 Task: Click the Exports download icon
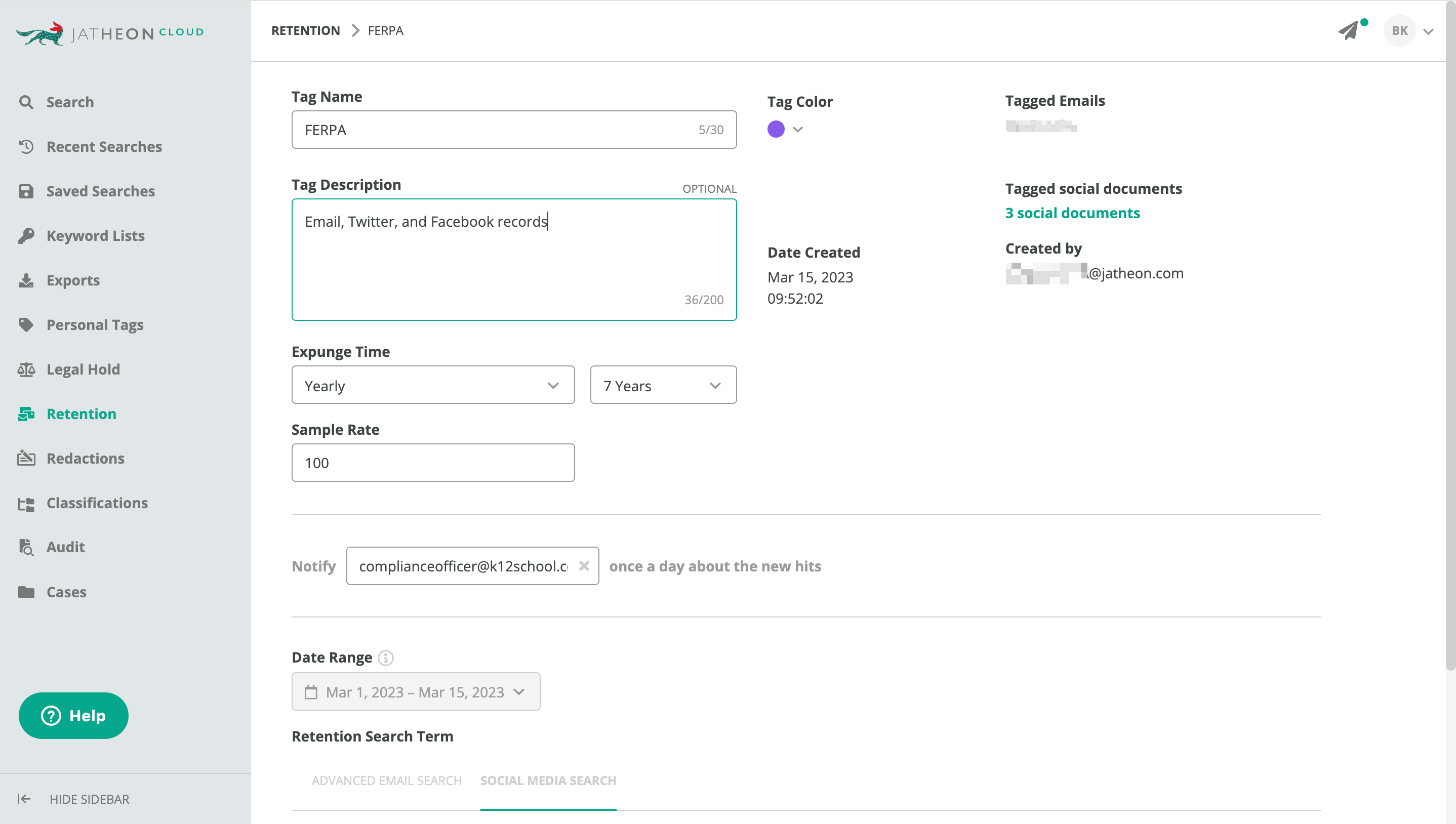[x=26, y=280]
